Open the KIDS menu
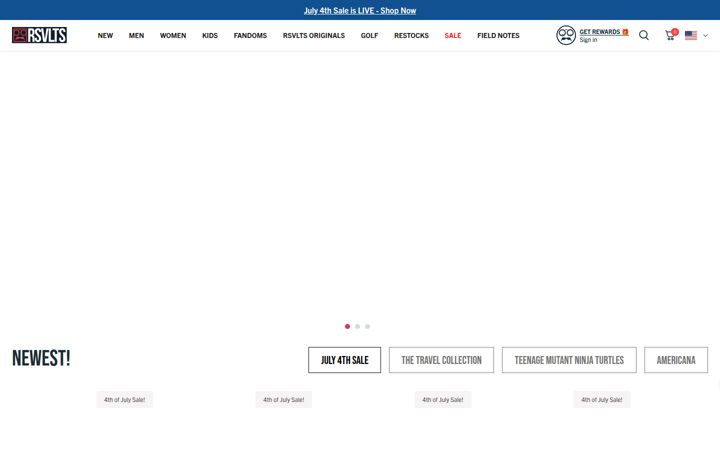The width and height of the screenshot is (720, 450). (210, 35)
